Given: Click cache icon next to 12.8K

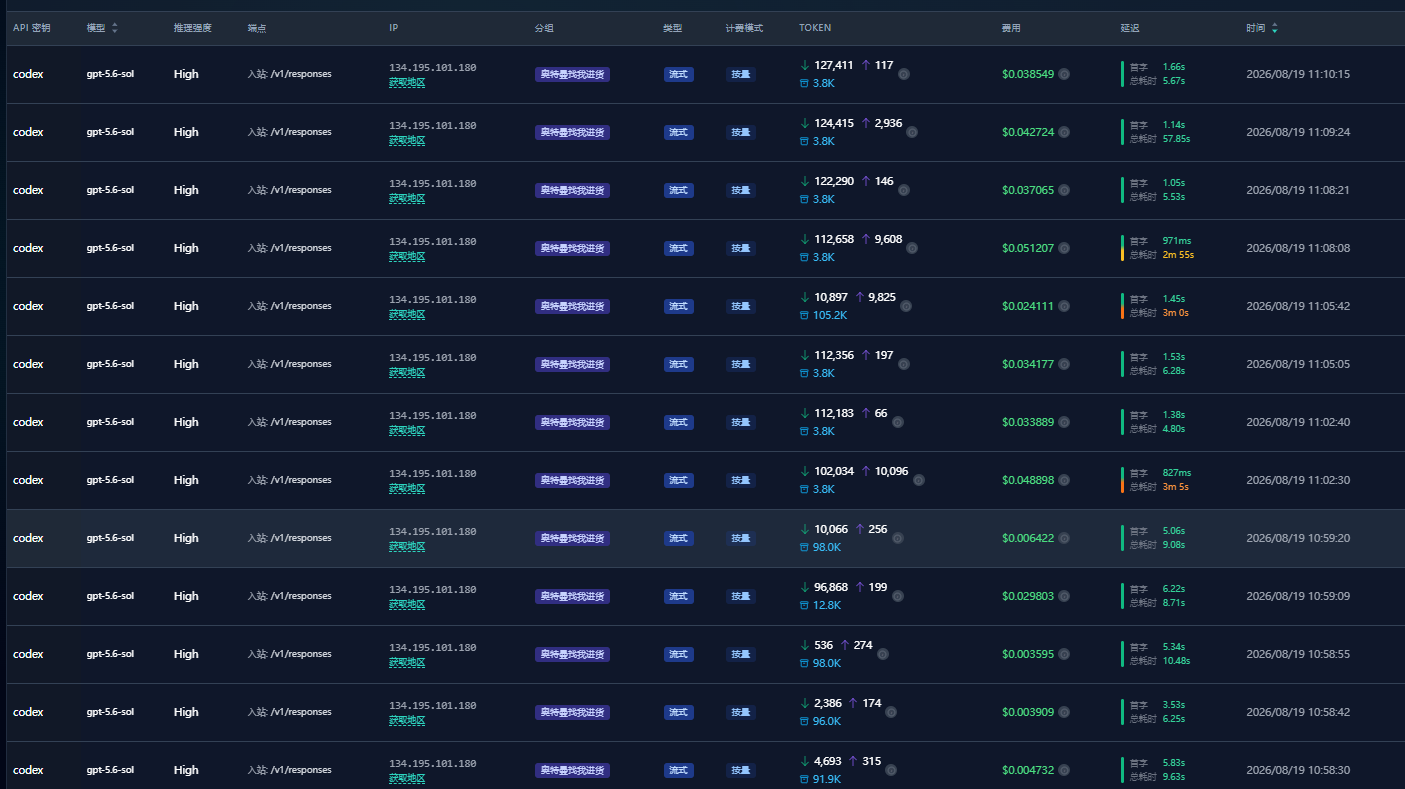Looking at the screenshot, I should click(804, 605).
